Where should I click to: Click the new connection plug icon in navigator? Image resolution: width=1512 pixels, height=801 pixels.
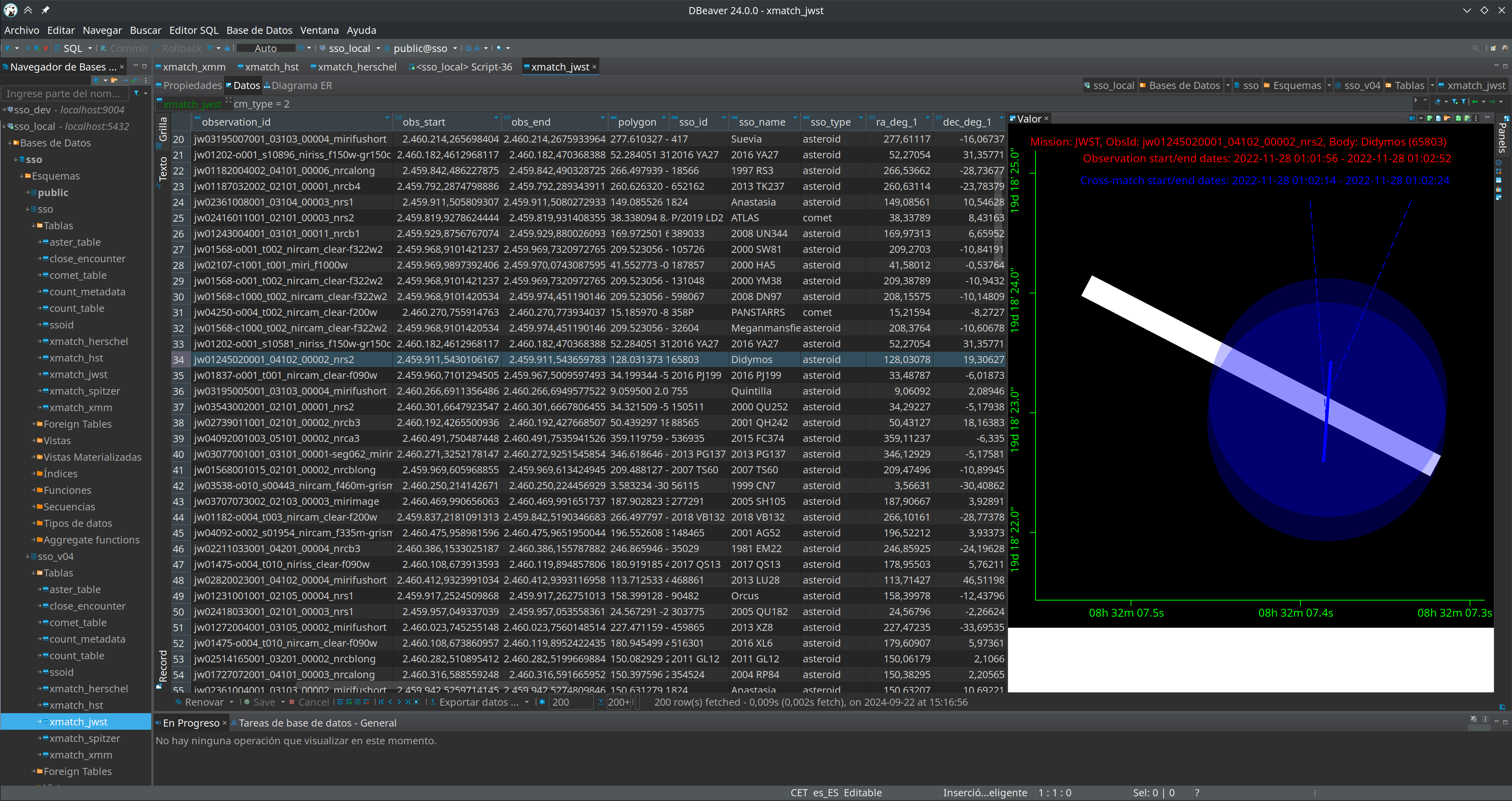tap(96, 80)
